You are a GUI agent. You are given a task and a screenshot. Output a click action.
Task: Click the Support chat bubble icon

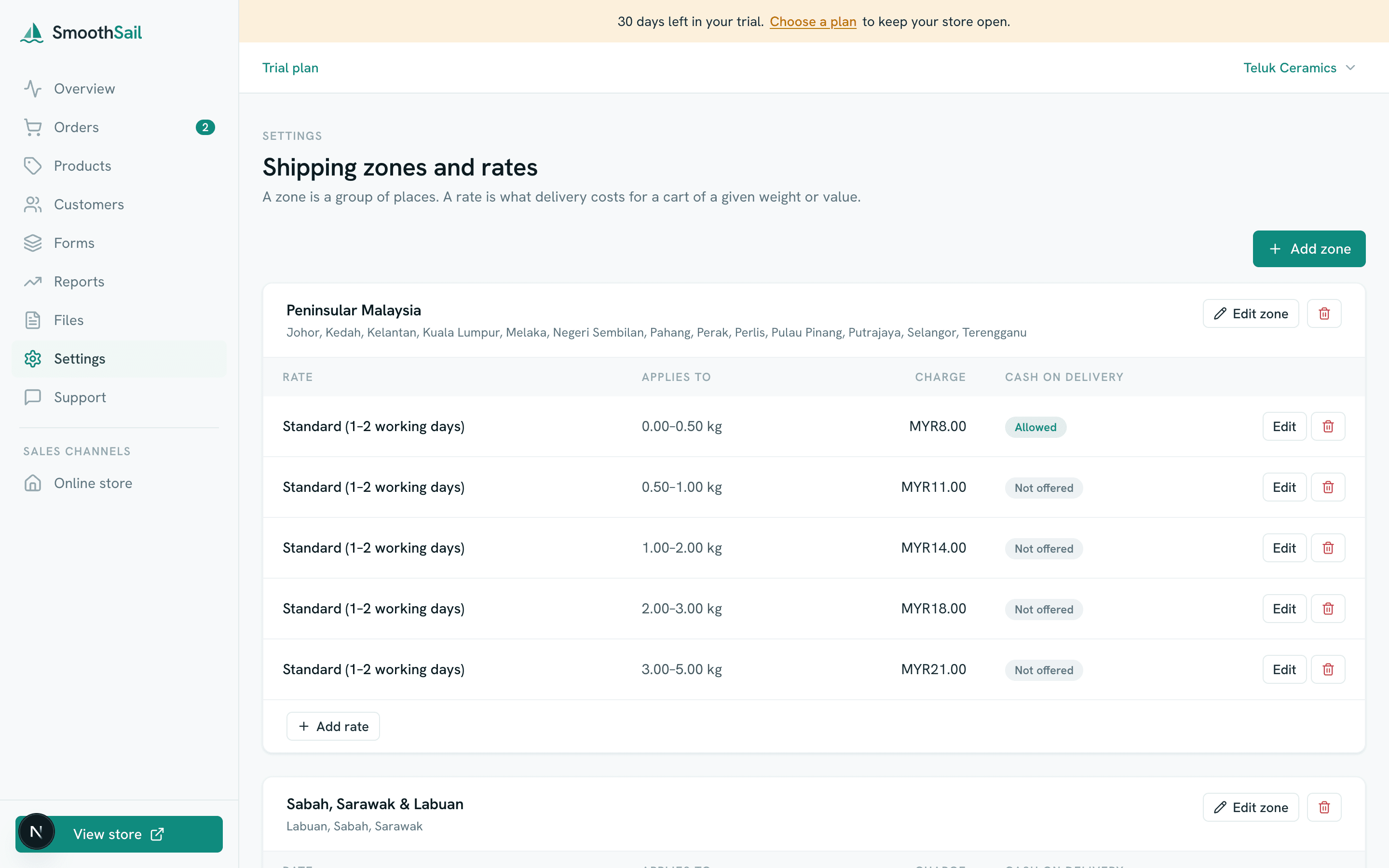tap(33, 397)
